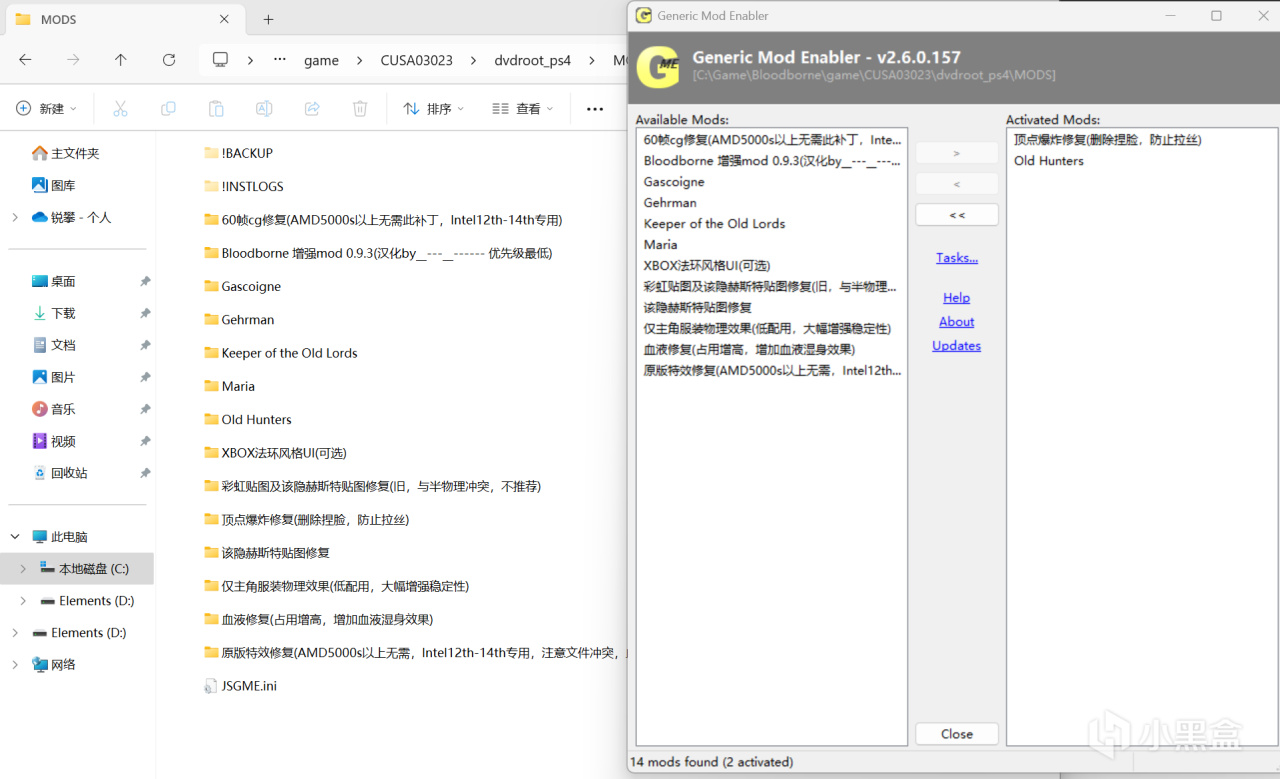
Task: Select 顶点爆炸修复 in Activated Mods list
Action: tap(1107, 140)
